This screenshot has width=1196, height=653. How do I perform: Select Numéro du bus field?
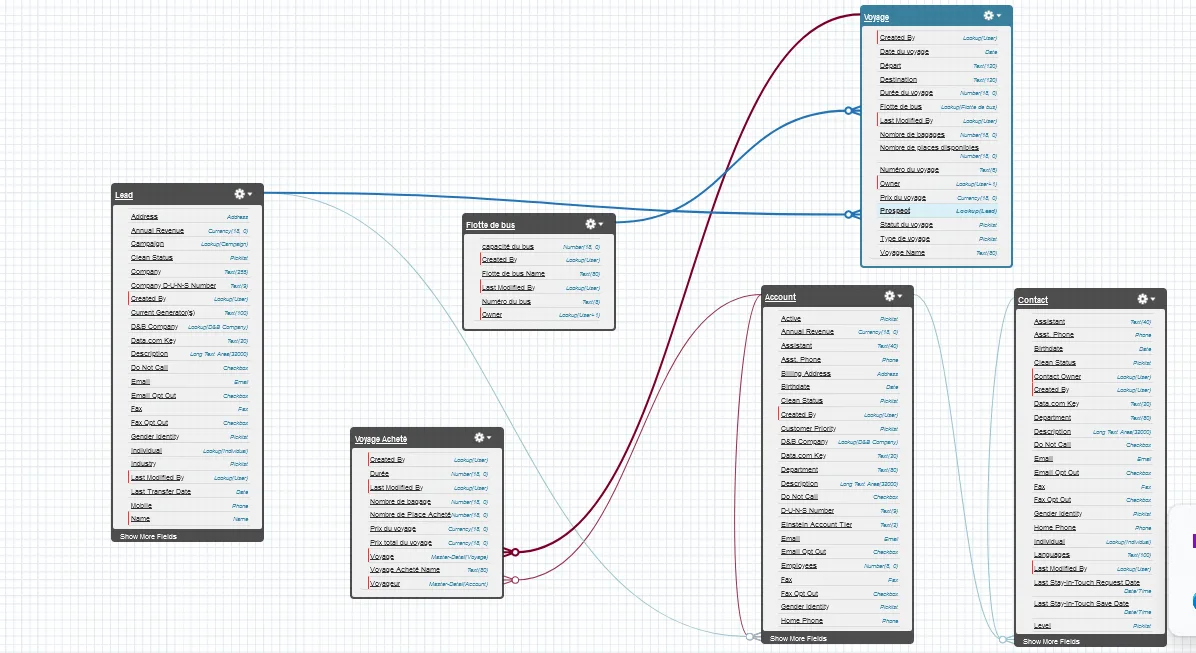click(x=540, y=301)
